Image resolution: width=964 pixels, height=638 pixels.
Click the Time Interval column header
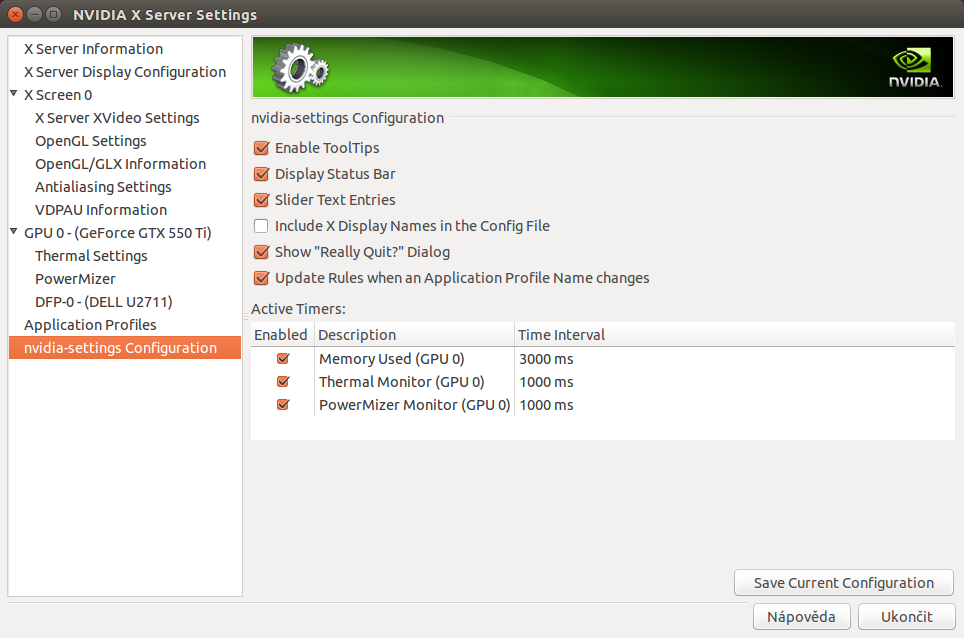pos(734,334)
